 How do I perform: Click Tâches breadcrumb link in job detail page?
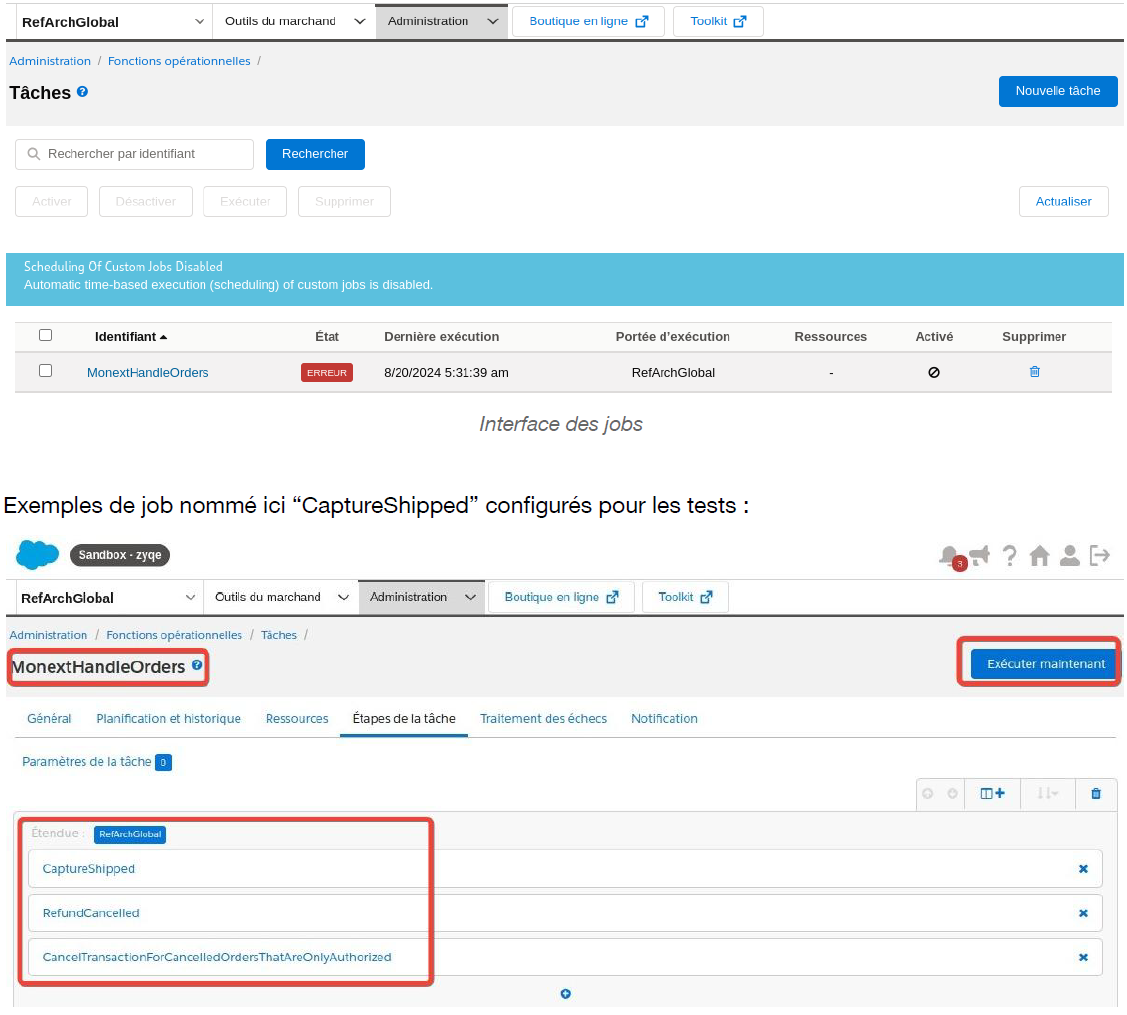point(279,635)
